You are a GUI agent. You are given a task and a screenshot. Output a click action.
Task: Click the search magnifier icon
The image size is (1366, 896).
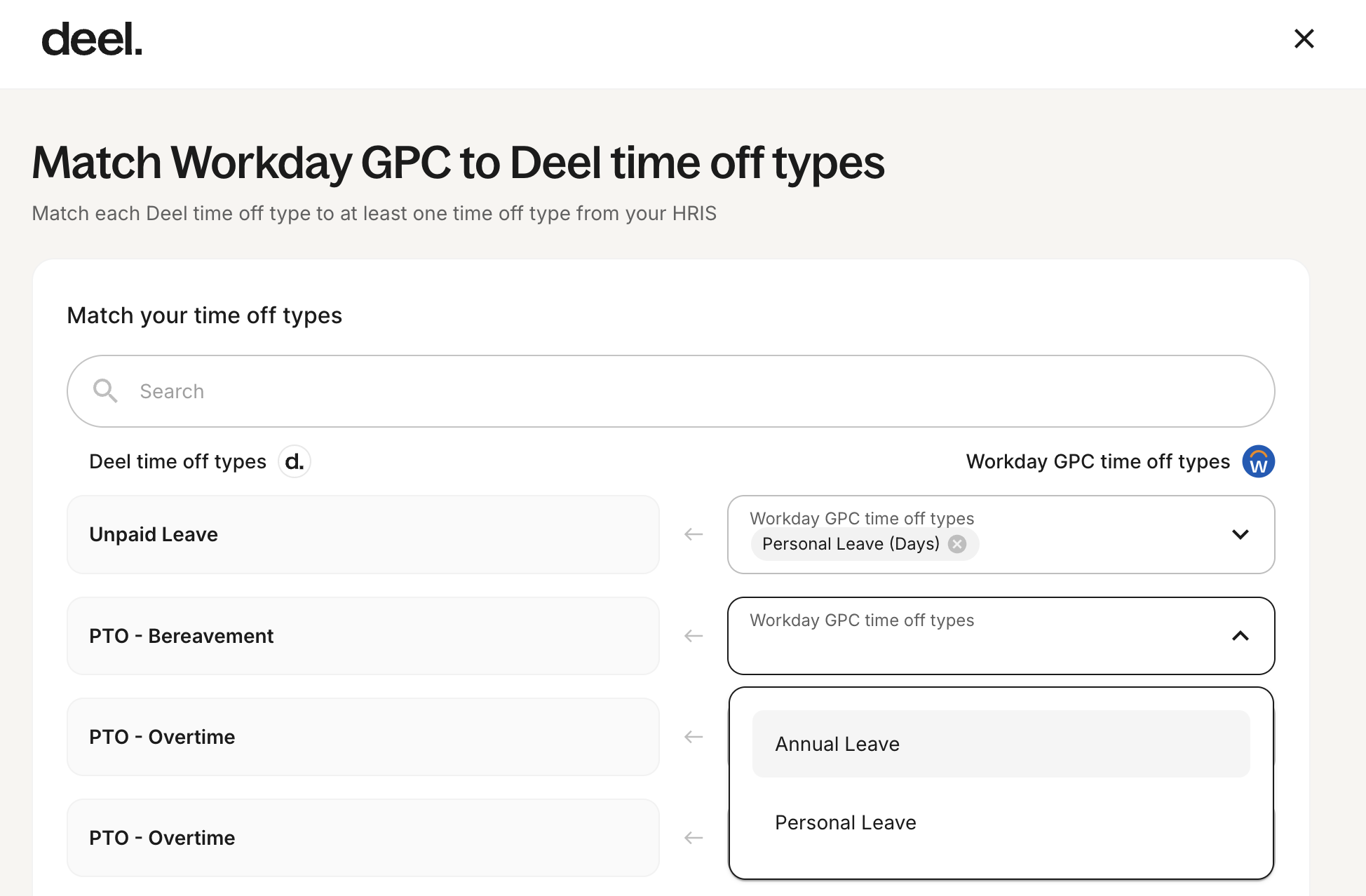tap(105, 391)
